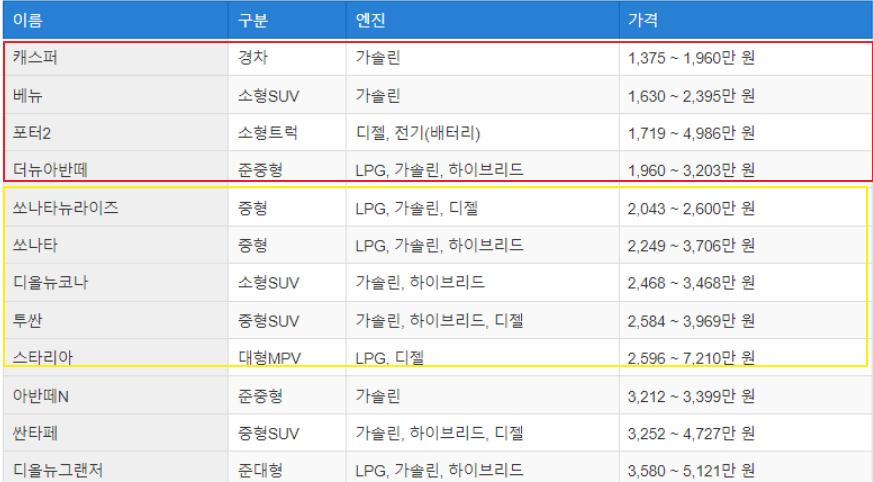The width and height of the screenshot is (873, 482).
Task: Click the 엔진 column header
Action: click(x=483, y=20)
